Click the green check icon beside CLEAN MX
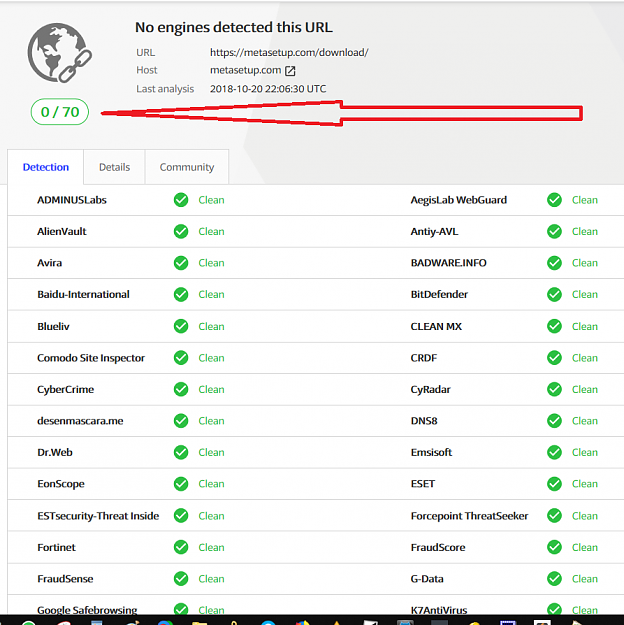This screenshot has width=624, height=625. click(x=554, y=326)
